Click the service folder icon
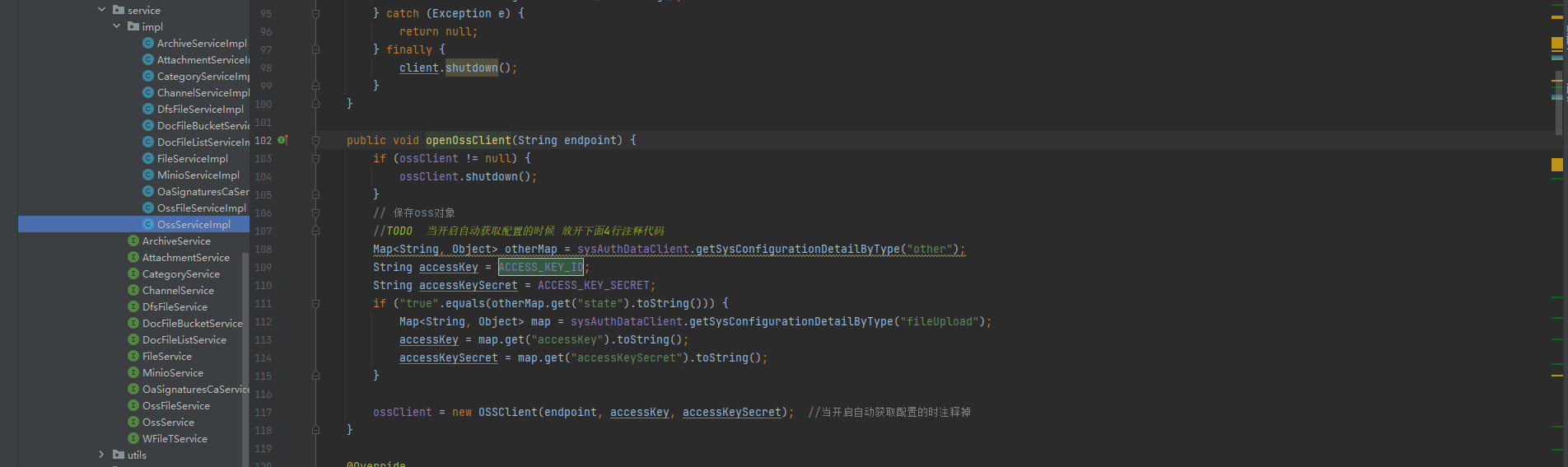 click(x=119, y=10)
